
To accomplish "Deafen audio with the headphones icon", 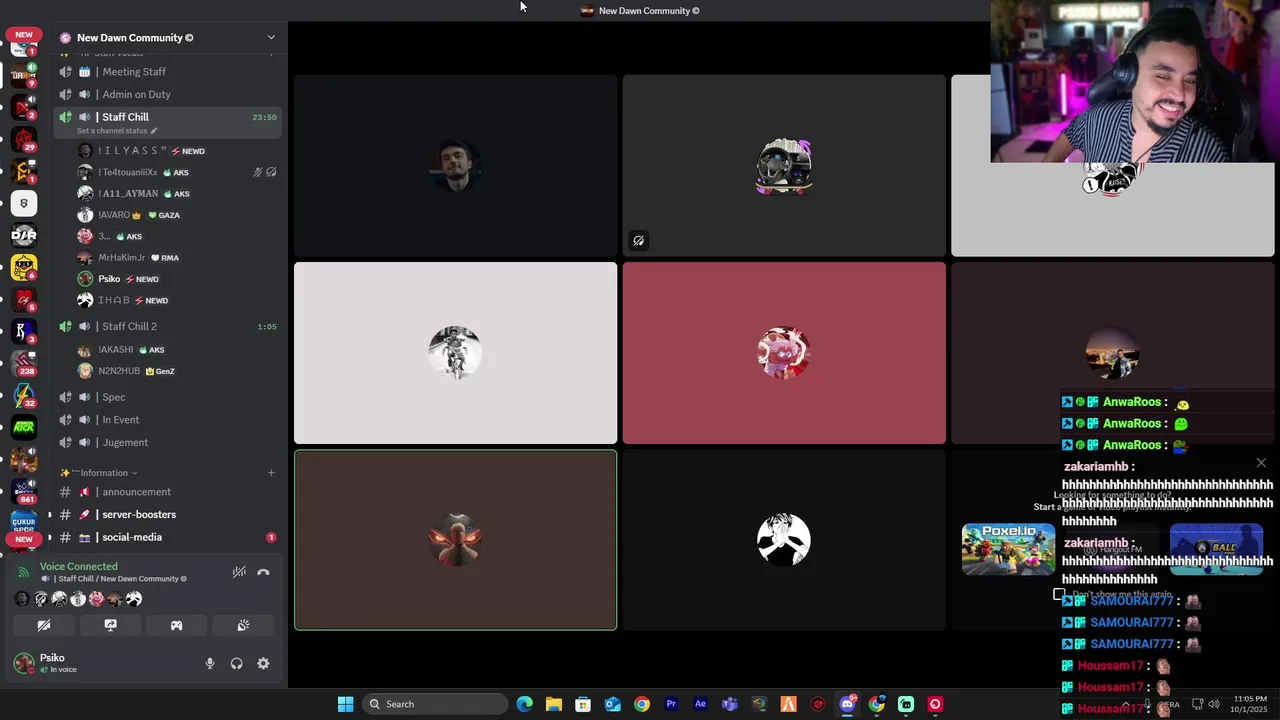I will tap(236, 663).
